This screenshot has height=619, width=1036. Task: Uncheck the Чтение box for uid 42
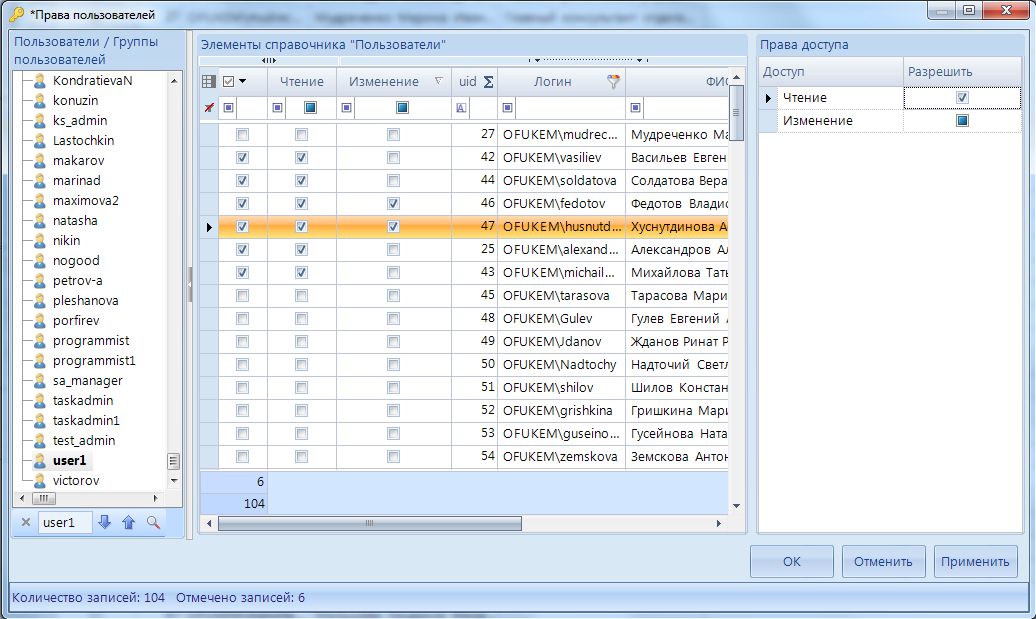[x=301, y=157]
